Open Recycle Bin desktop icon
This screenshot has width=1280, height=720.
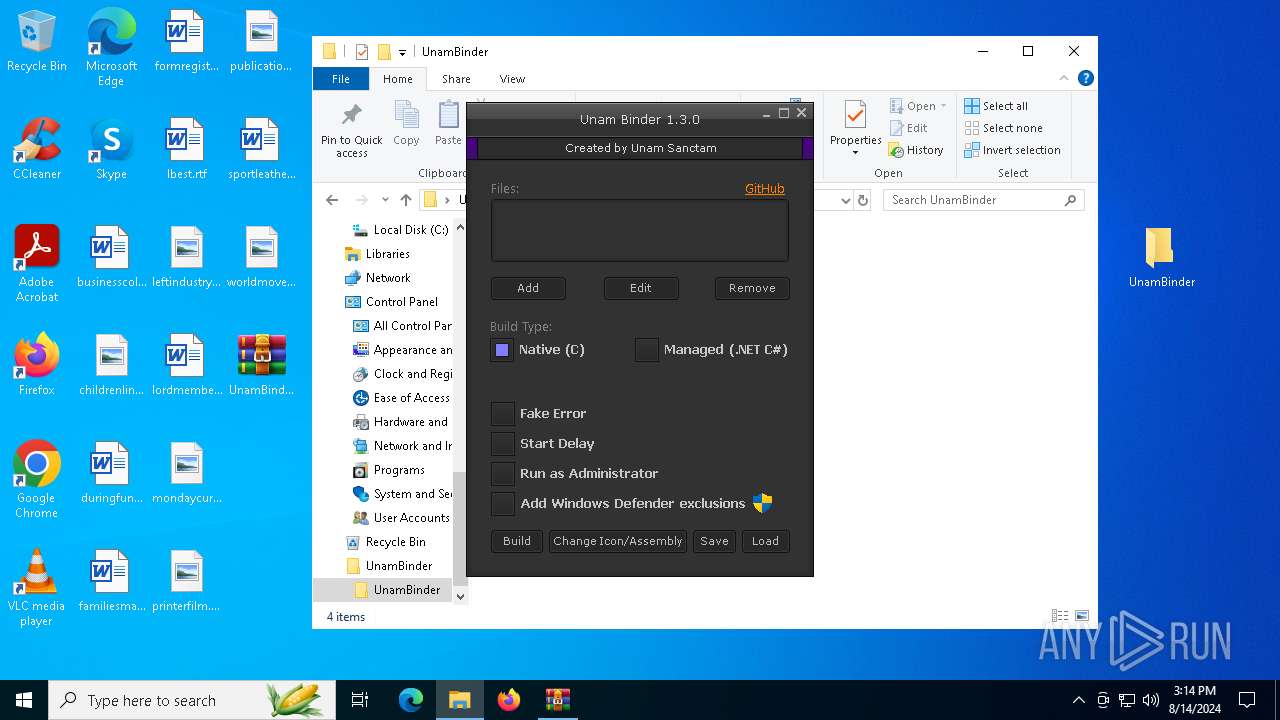pyautogui.click(x=37, y=42)
